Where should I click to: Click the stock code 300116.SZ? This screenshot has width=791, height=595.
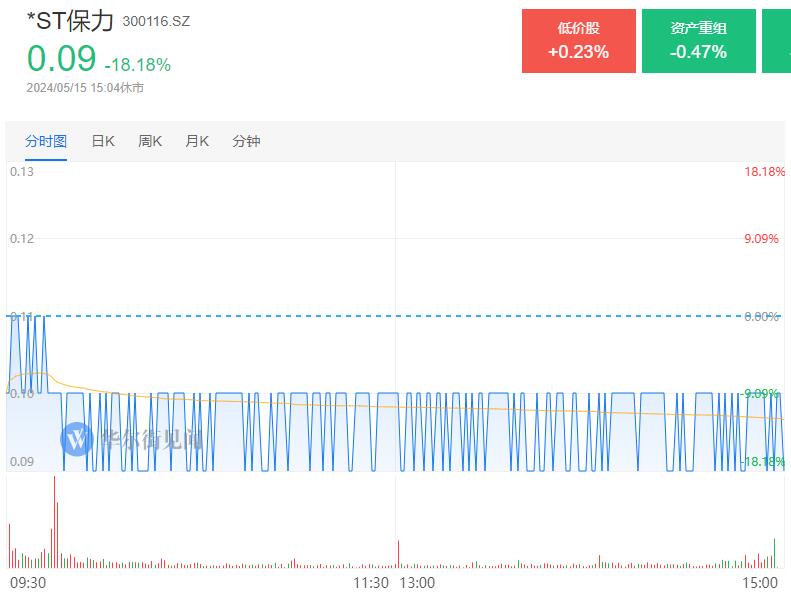(x=156, y=22)
